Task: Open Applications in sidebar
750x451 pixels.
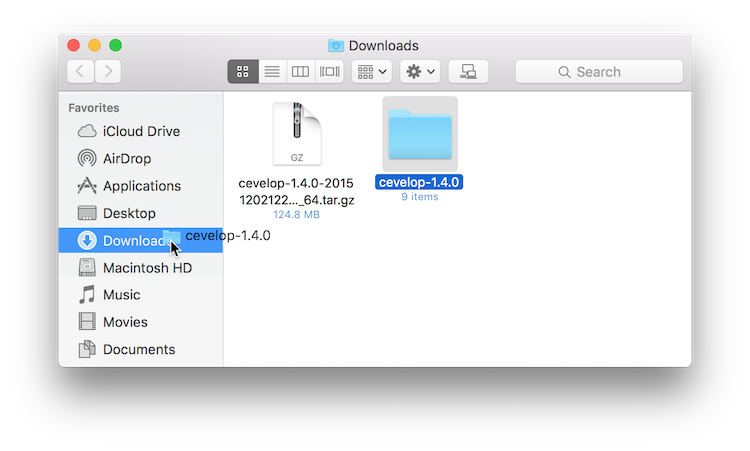Action: [x=142, y=186]
